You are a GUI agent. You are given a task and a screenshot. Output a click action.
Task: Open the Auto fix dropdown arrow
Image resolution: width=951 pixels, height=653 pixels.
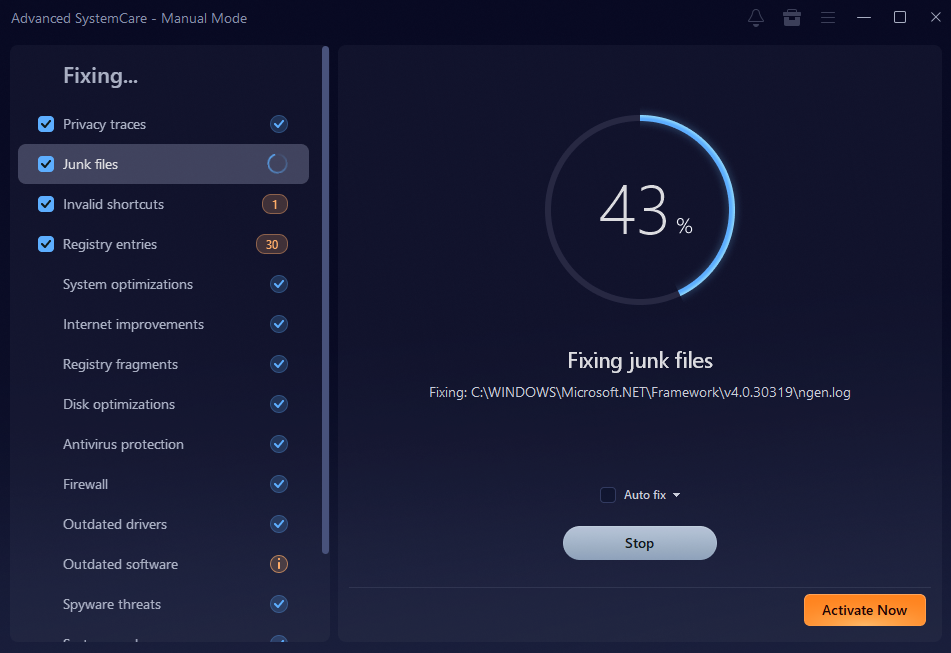[x=676, y=494]
